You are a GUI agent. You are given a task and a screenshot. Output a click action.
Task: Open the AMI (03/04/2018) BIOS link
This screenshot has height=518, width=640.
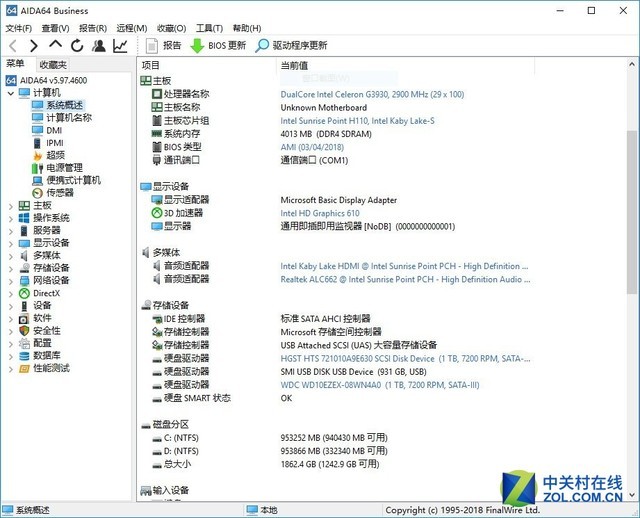pos(312,147)
